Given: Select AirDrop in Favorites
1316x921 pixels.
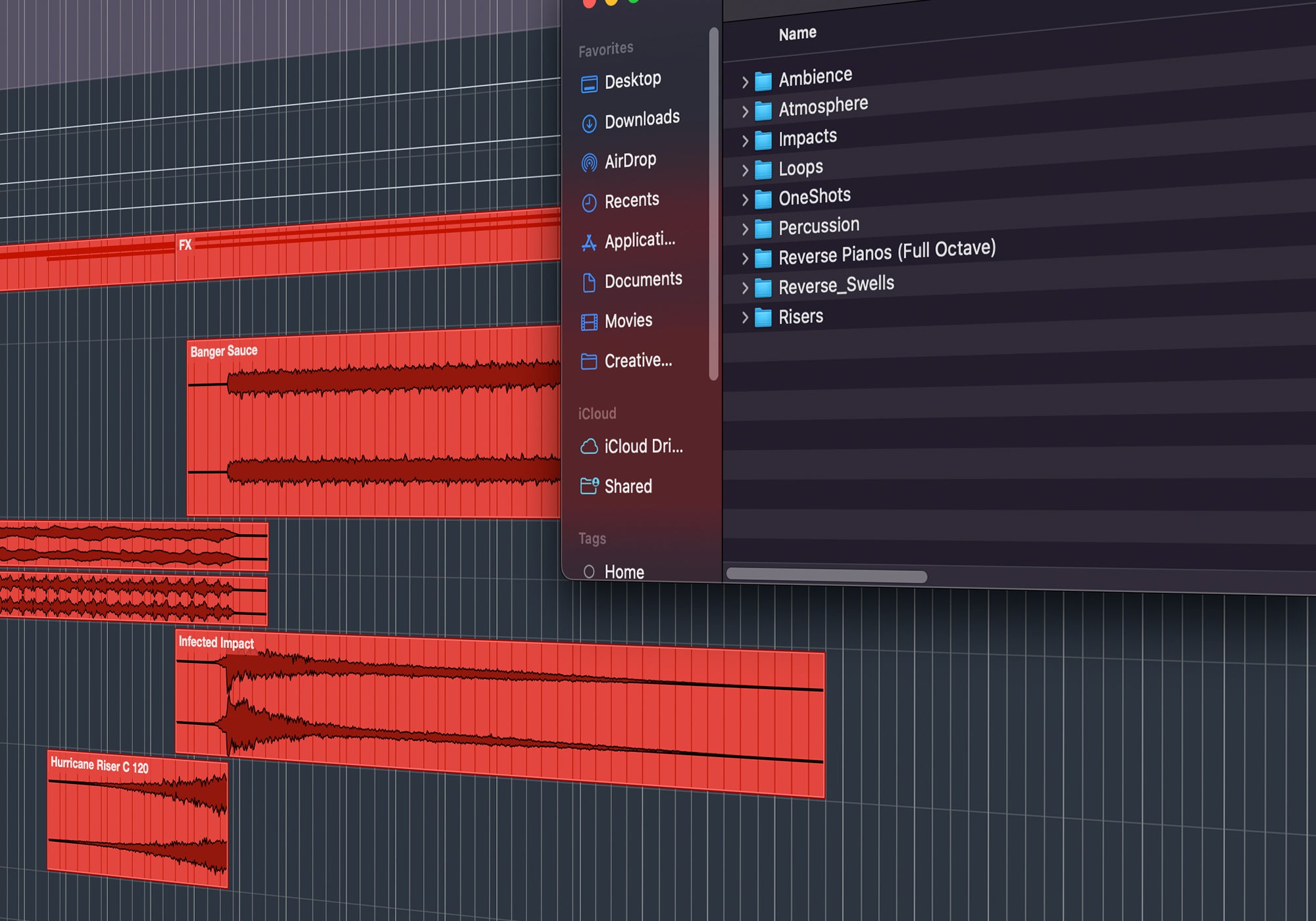Looking at the screenshot, I should click(x=630, y=161).
